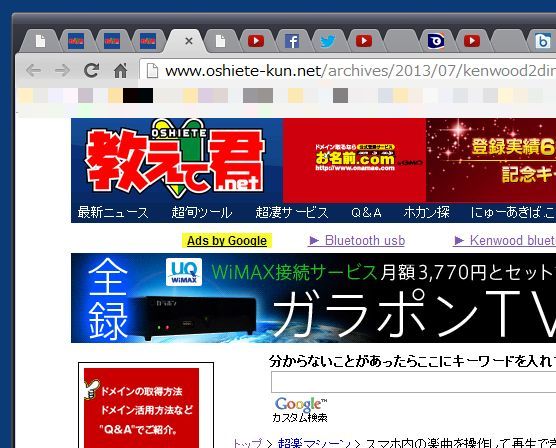Open the 登録実績 sparkle banner ad
This screenshot has height=448, width=556.
tap(491, 160)
